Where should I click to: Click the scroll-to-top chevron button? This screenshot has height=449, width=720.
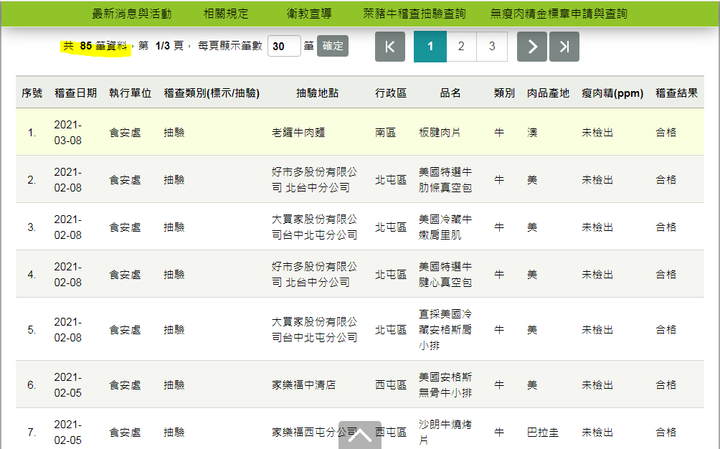click(x=360, y=435)
